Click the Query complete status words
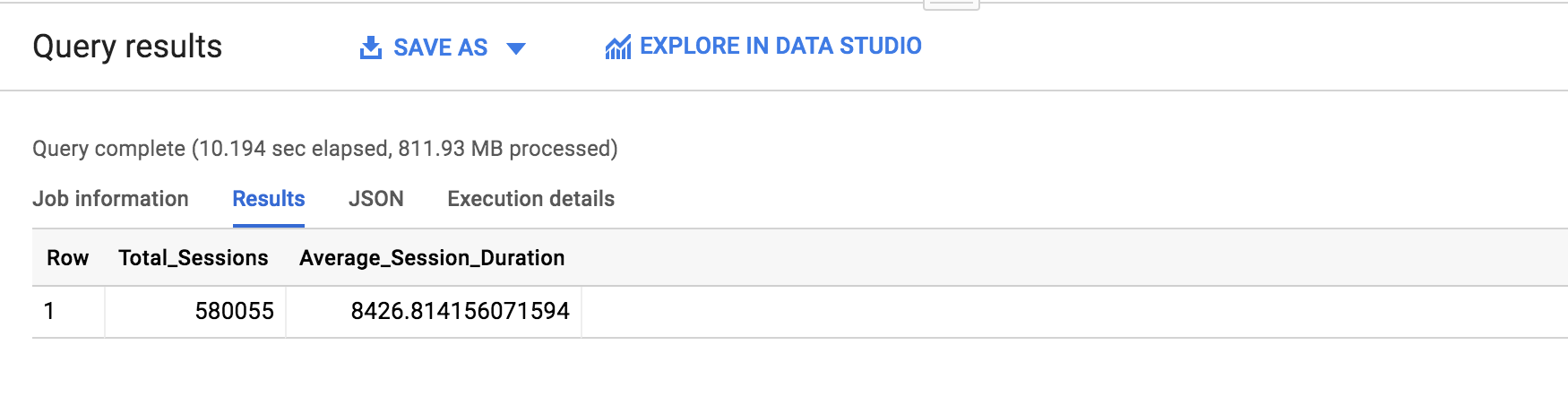The height and width of the screenshot is (414, 1568). 109,148
